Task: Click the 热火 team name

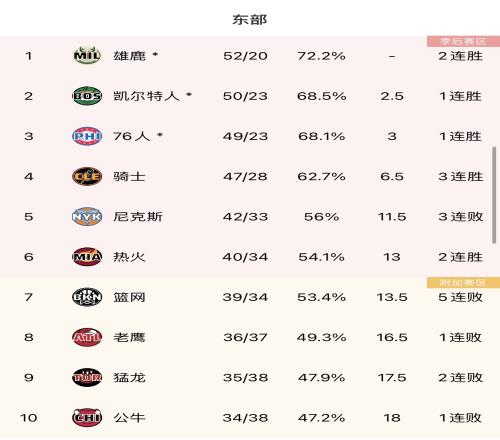Action: (x=129, y=257)
